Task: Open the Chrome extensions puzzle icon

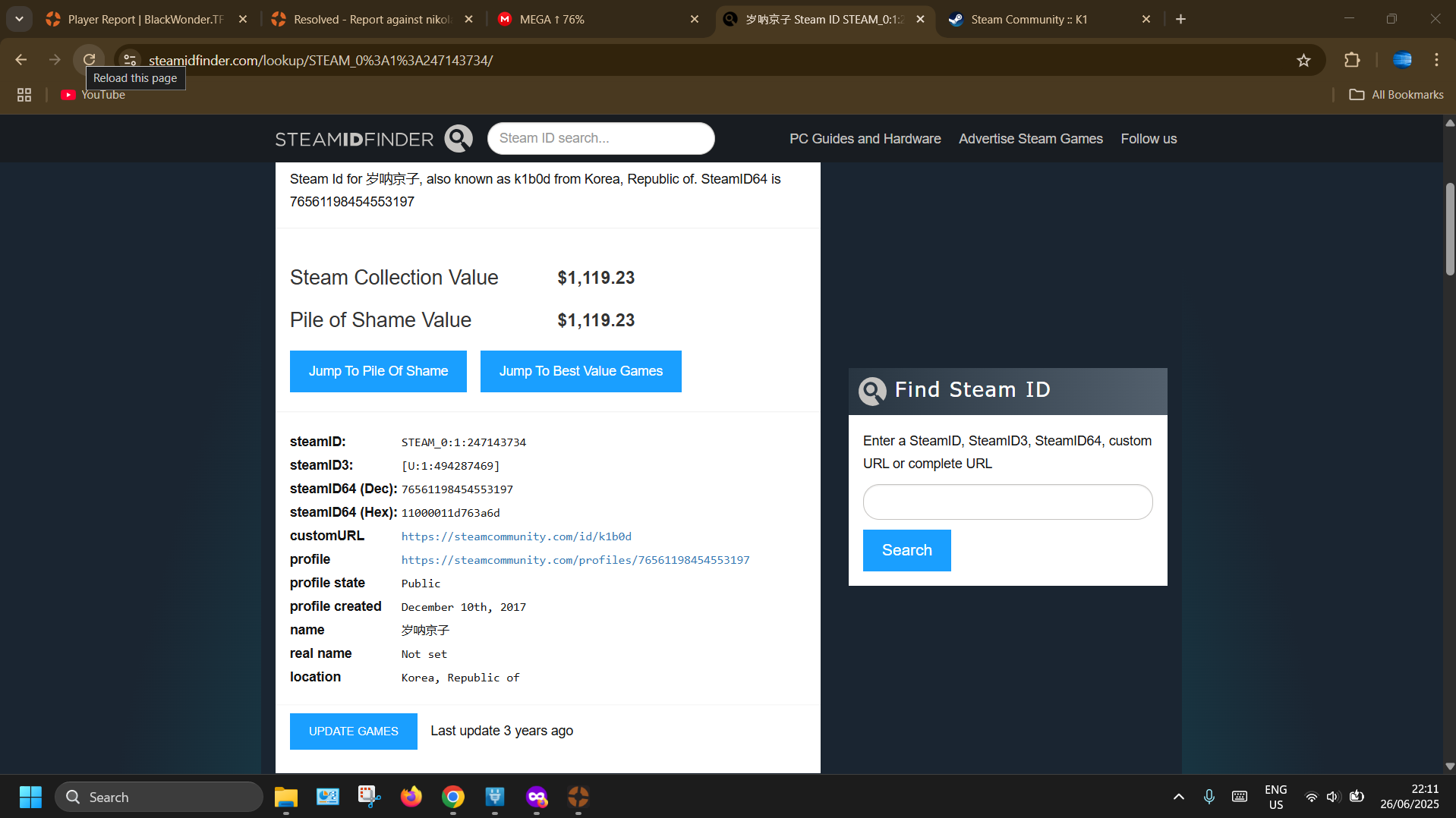Action: point(1352,60)
